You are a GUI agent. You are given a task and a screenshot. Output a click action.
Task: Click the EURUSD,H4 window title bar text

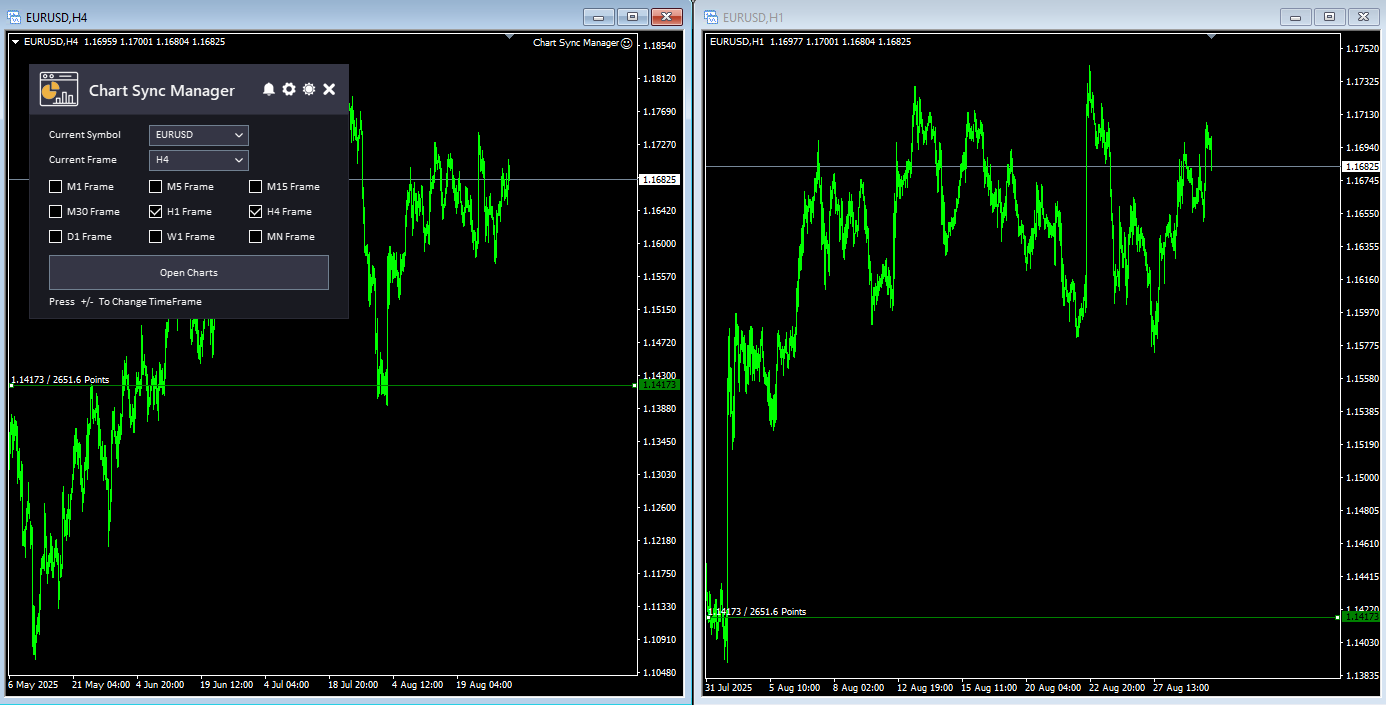pyautogui.click(x=57, y=17)
